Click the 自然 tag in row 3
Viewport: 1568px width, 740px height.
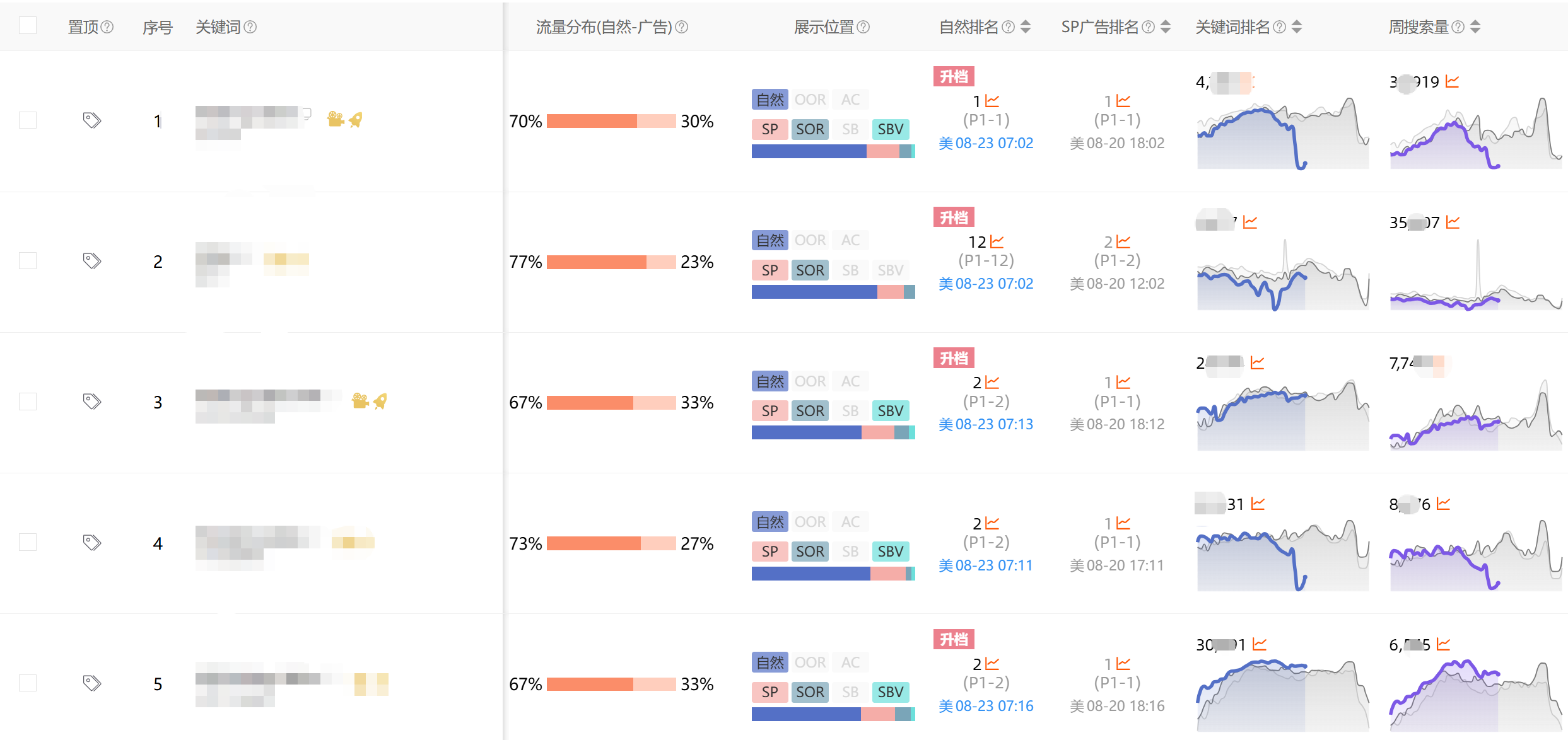[770, 381]
